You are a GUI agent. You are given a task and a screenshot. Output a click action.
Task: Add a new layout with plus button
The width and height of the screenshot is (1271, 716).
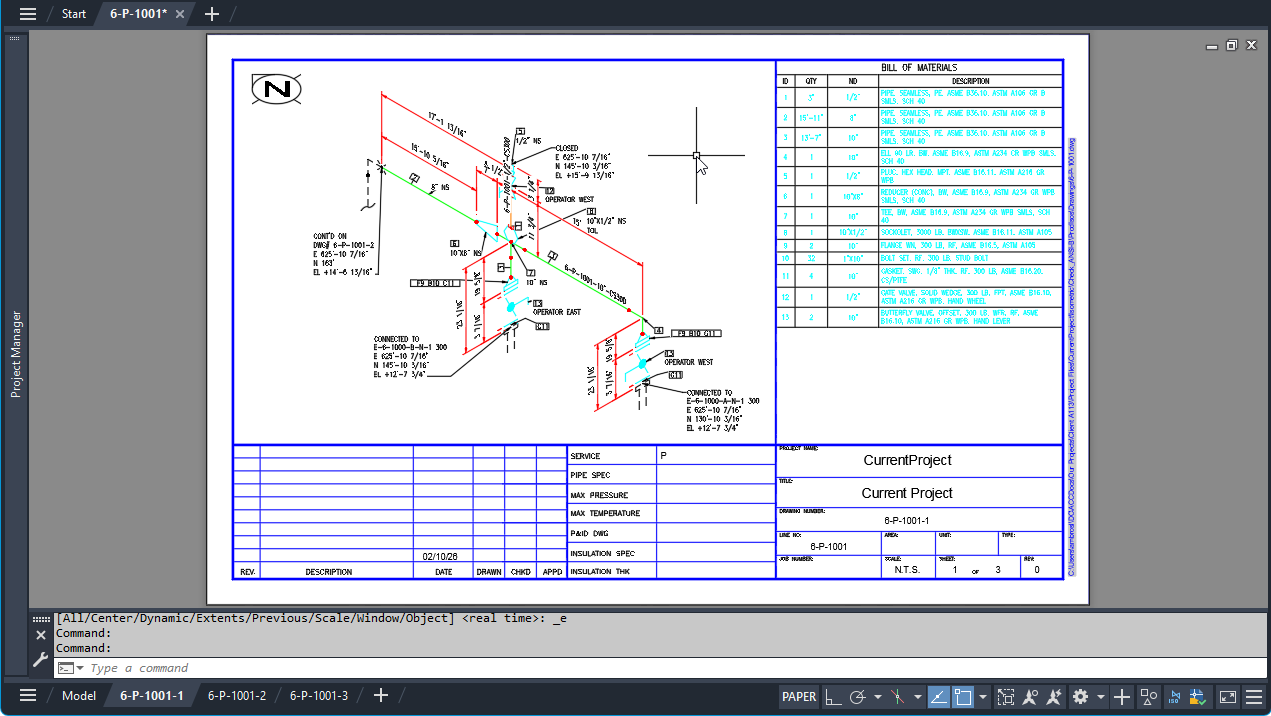point(380,696)
